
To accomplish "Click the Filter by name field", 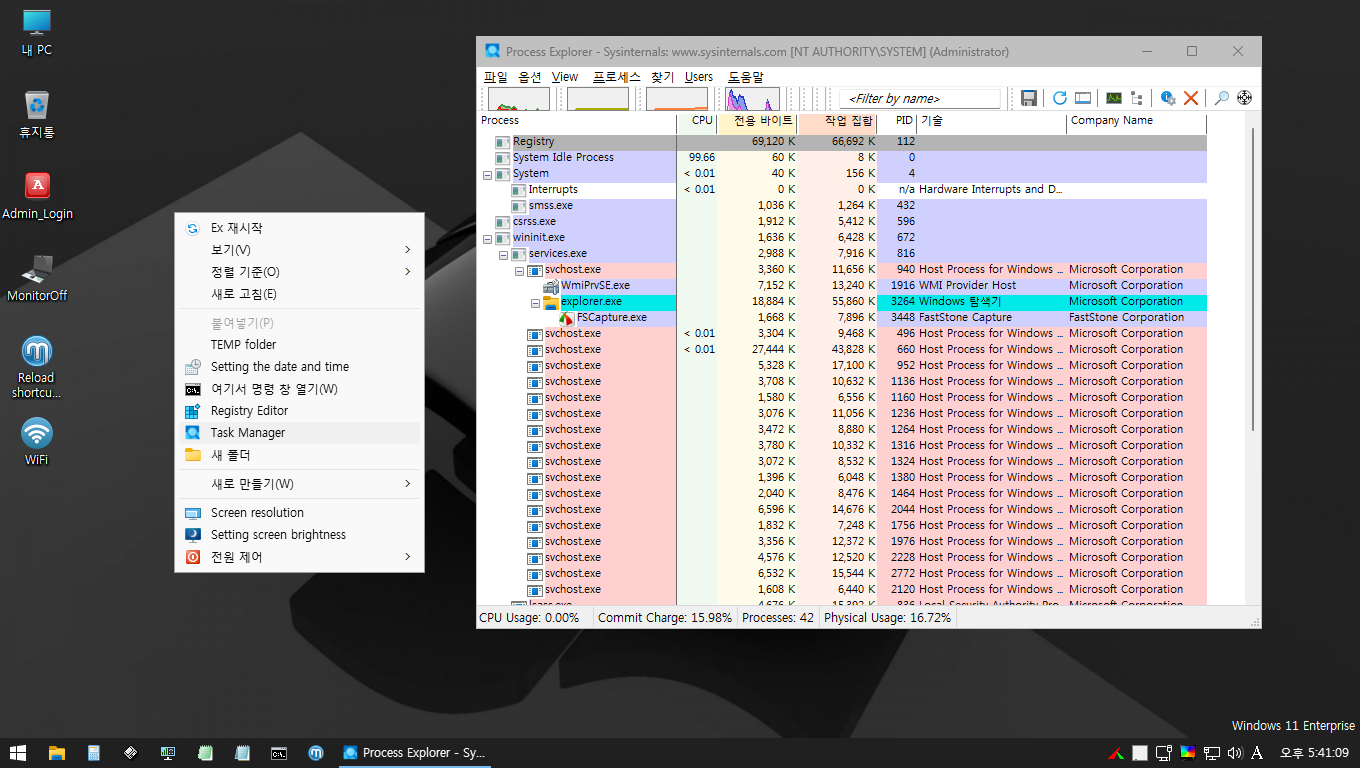I will [919, 98].
